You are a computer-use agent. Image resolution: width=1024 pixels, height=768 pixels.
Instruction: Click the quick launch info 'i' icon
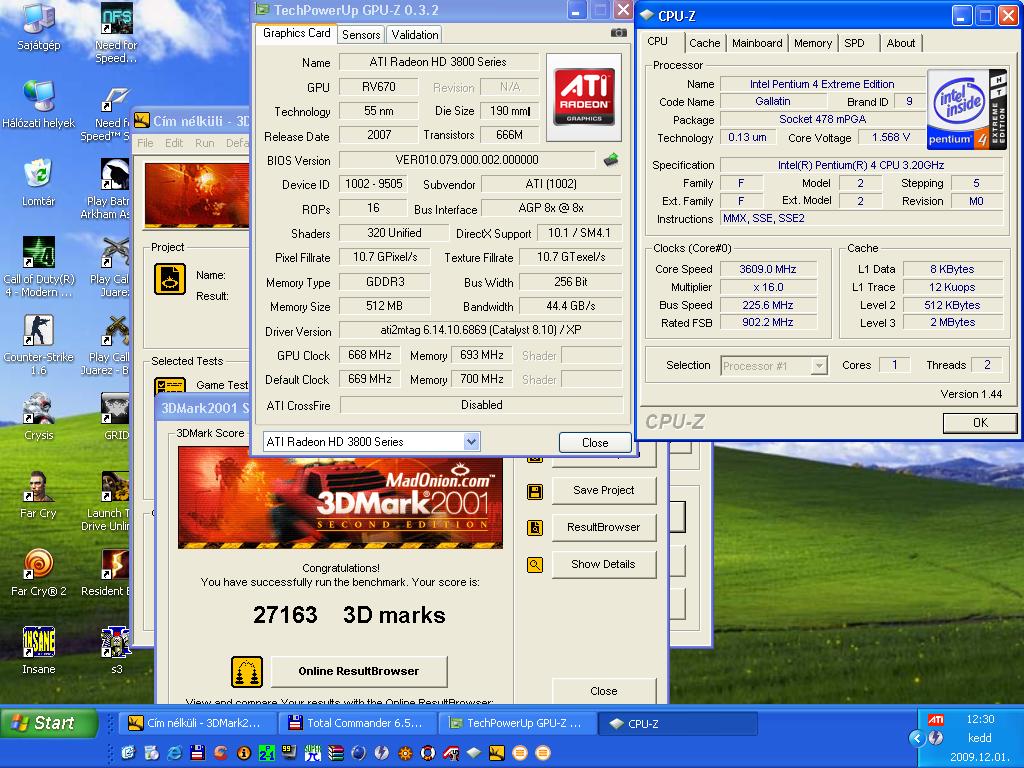point(244,753)
